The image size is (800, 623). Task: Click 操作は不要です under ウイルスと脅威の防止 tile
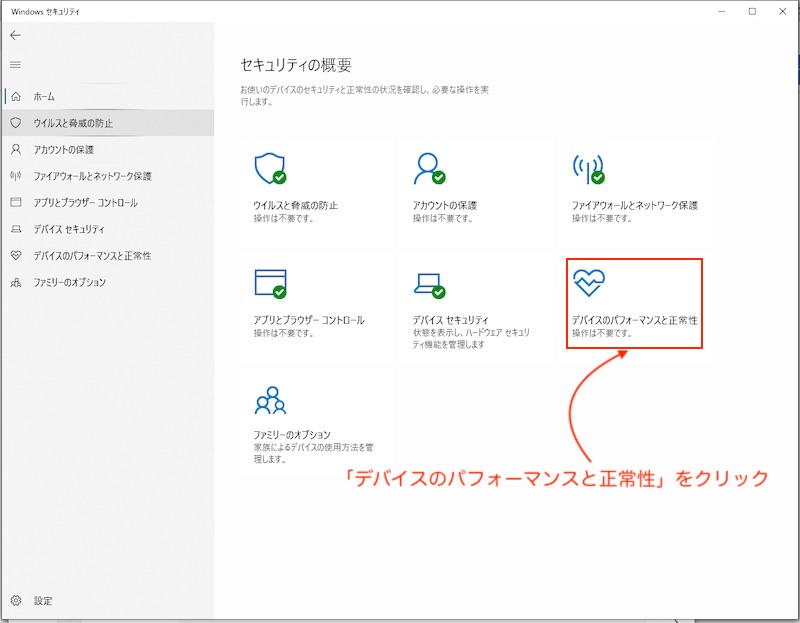click(284, 218)
